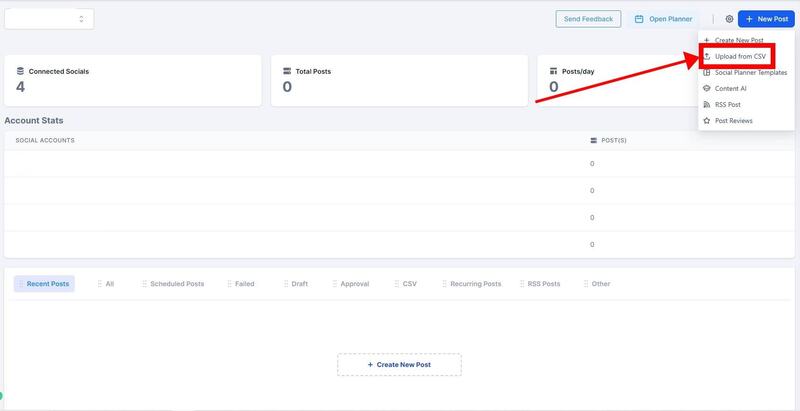Click the Account Stats heading
Image resolution: width=800 pixels, height=411 pixels.
(x=34, y=120)
